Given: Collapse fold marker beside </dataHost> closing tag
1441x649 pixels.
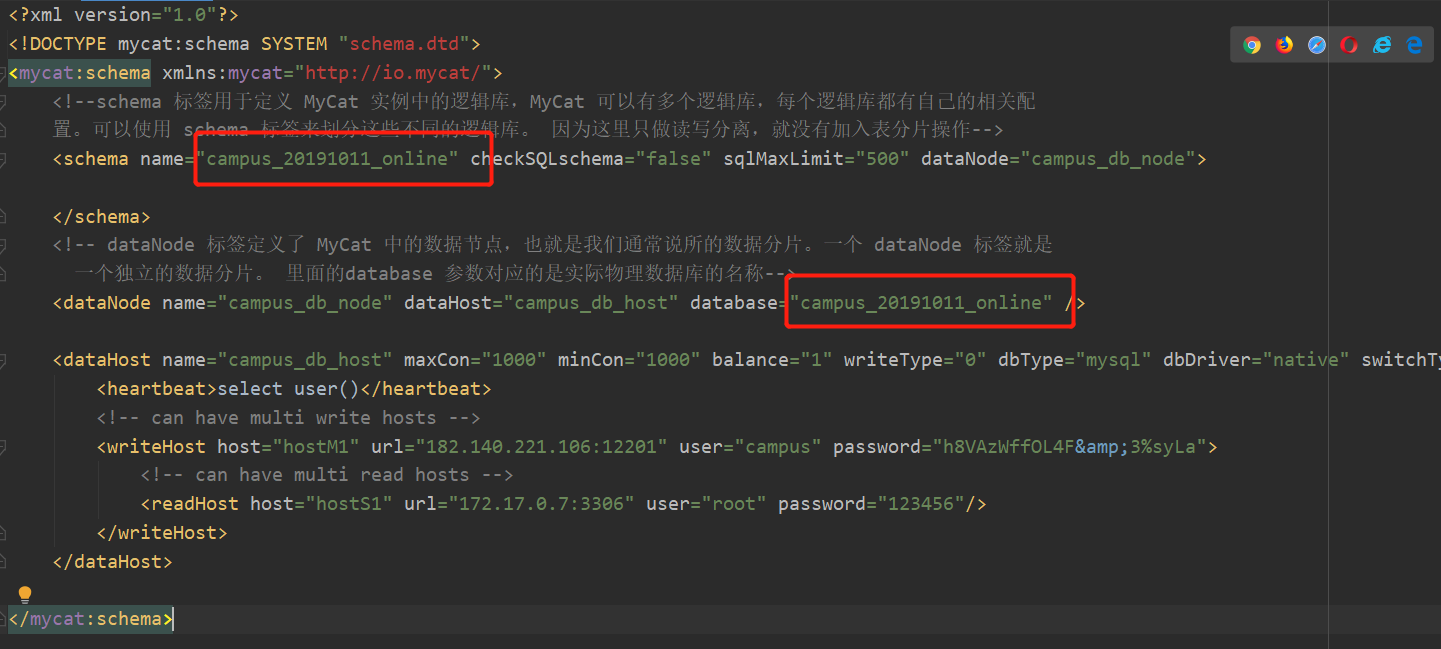Looking at the screenshot, I should pyautogui.click(x=3, y=562).
